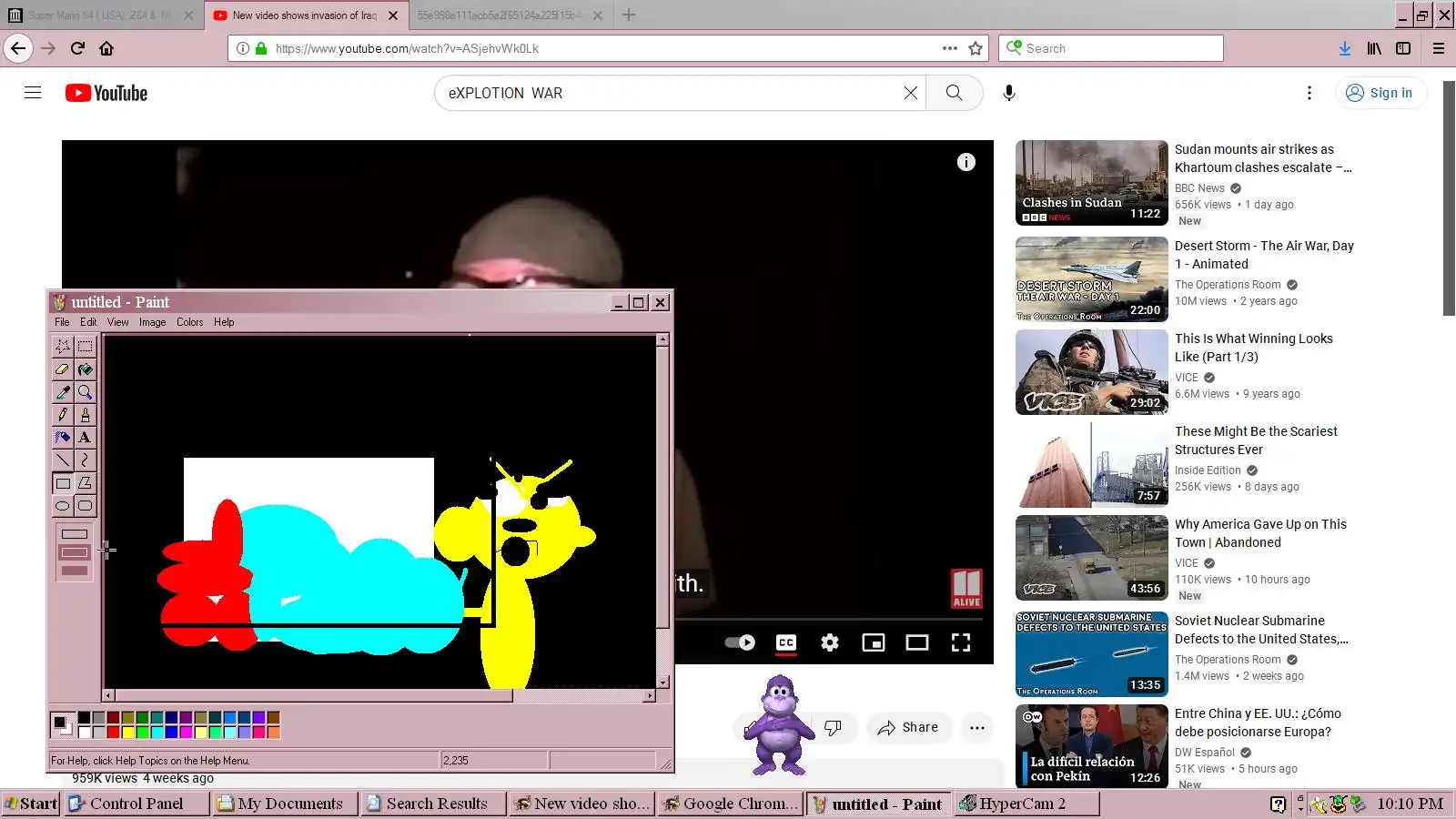The width and height of the screenshot is (1456, 819).
Task: Activate the Magnifier tool in Paint
Action: click(85, 392)
